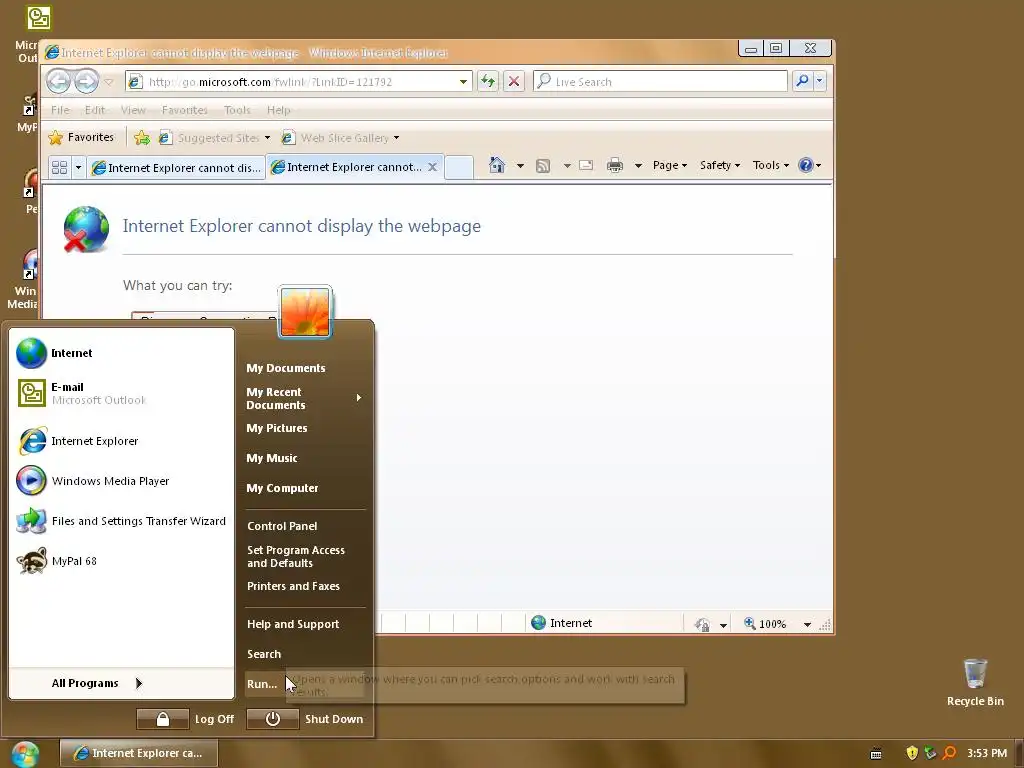Refresh the page with the green arrows icon
The image size is (1024, 768).
point(487,81)
